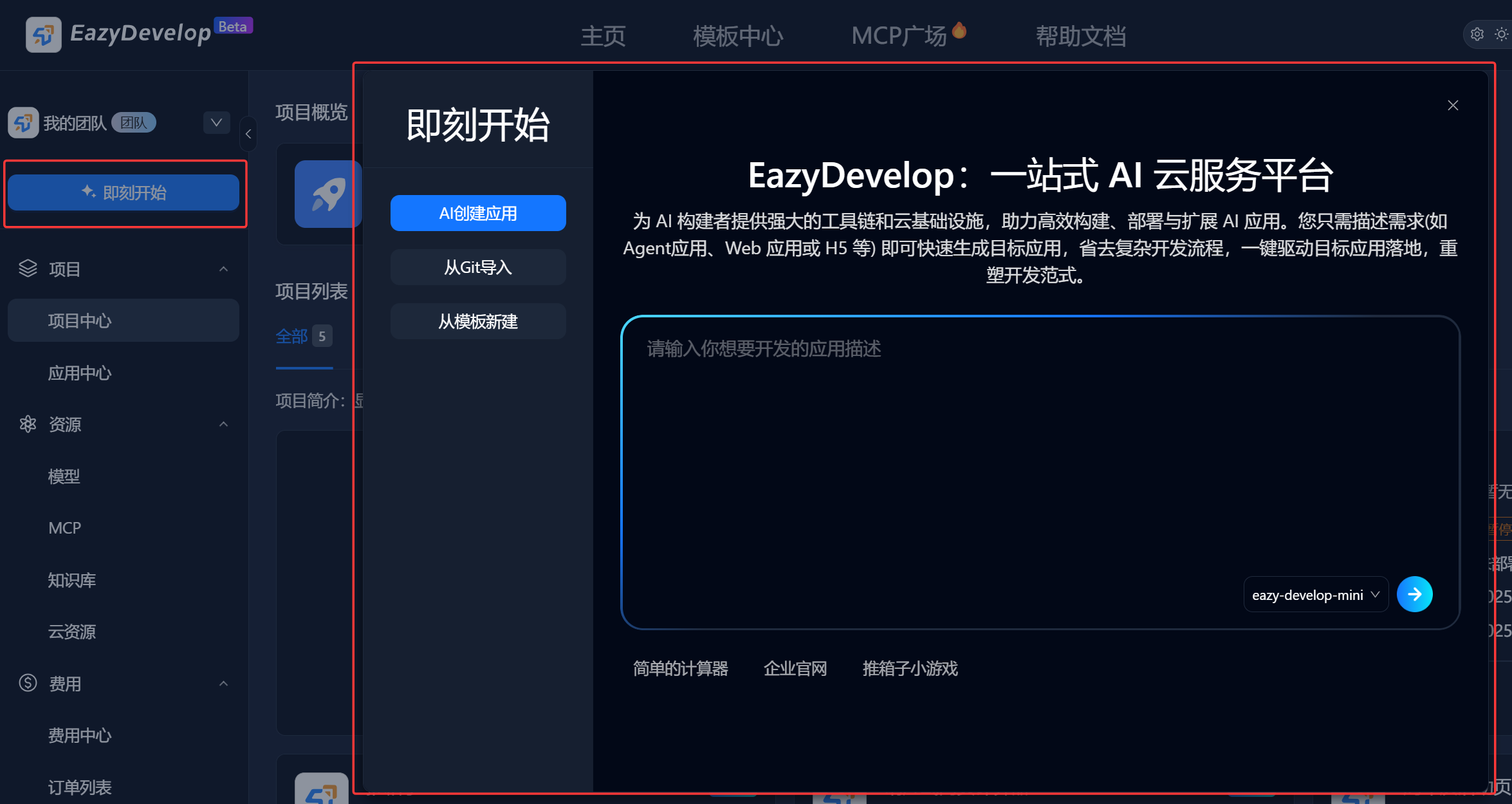The image size is (1512, 804).
Task: Click the 我的团队 team avatar icon
Action: pyautogui.click(x=23, y=122)
